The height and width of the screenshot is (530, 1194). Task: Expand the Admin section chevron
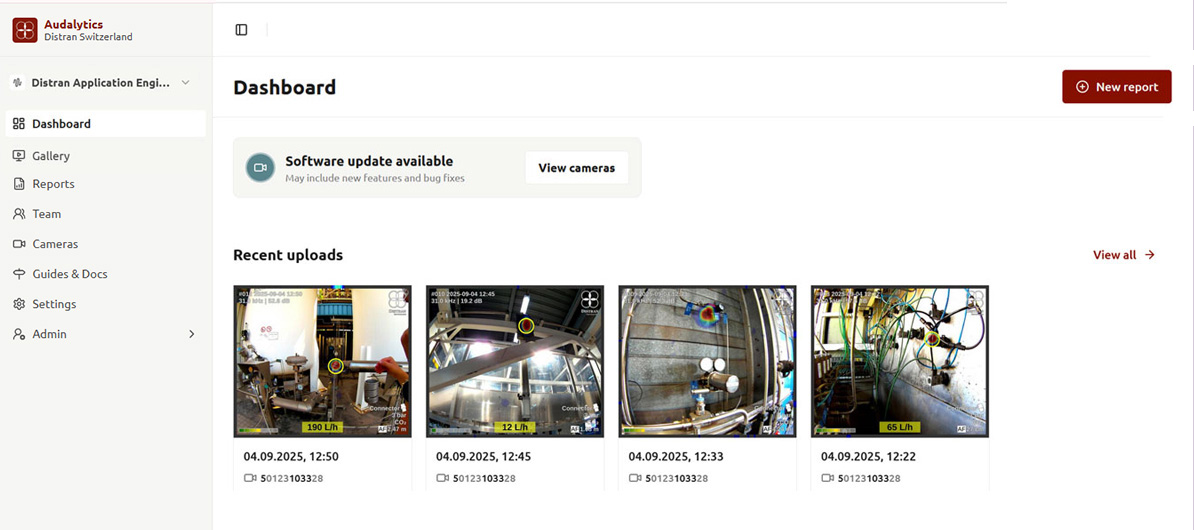click(x=191, y=334)
